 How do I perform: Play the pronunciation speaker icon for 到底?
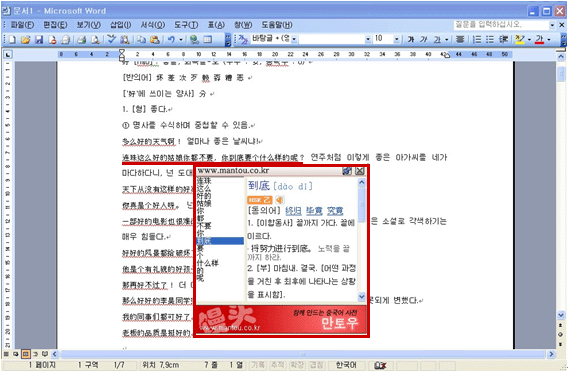(x=280, y=200)
